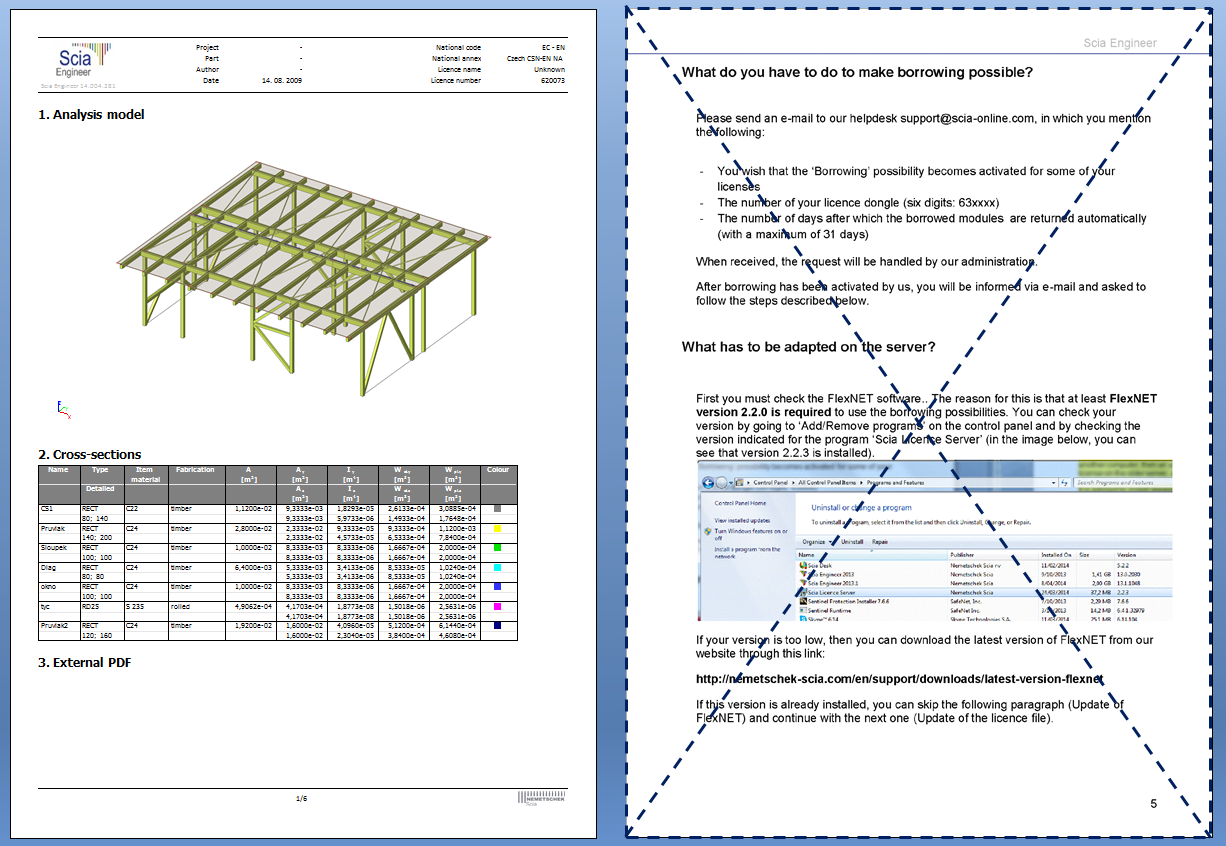The height and width of the screenshot is (846, 1226).
Task: Click the Nemetschek logo at the page footer
Action: click(x=540, y=799)
